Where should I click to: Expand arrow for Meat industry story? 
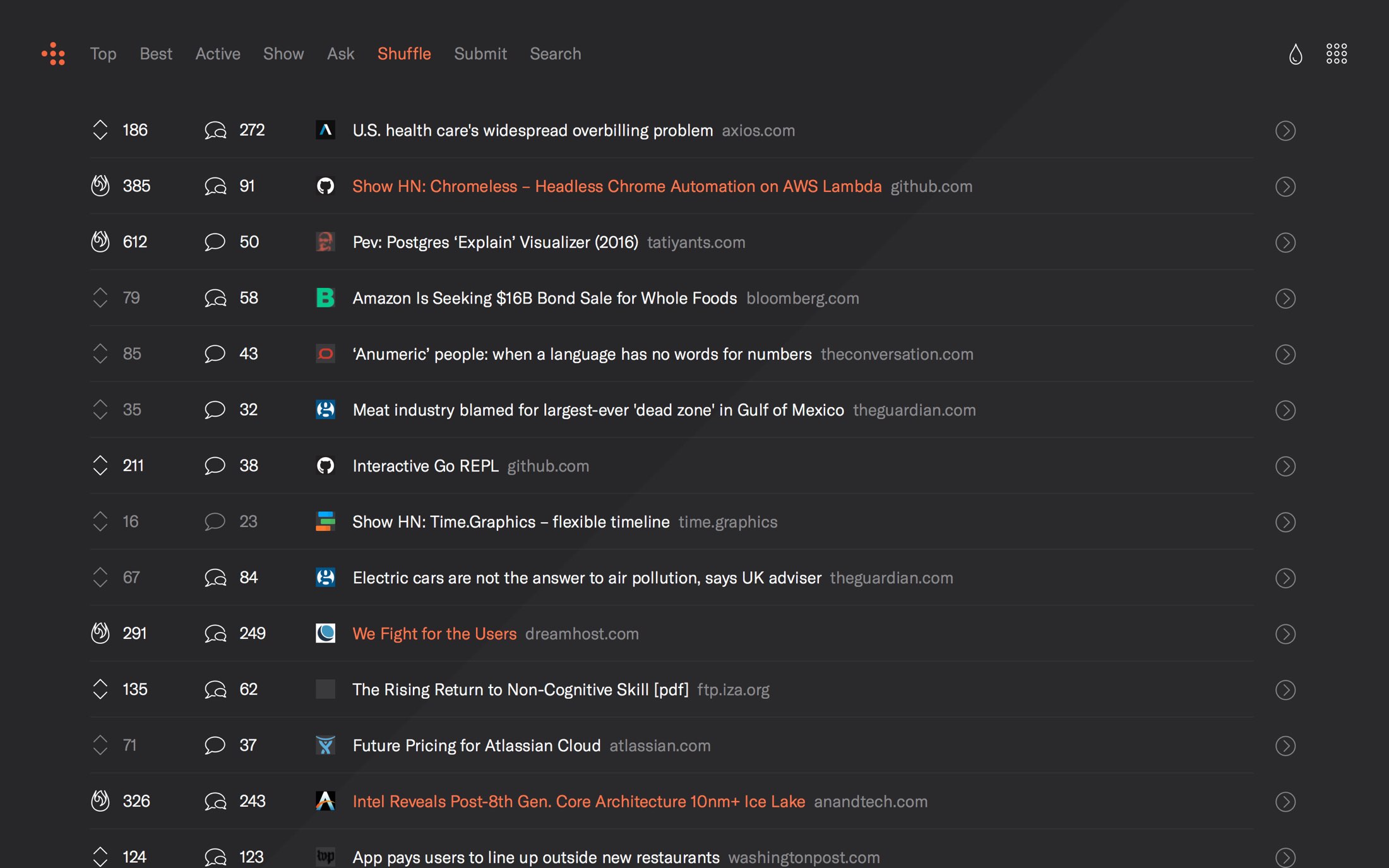[1285, 410]
